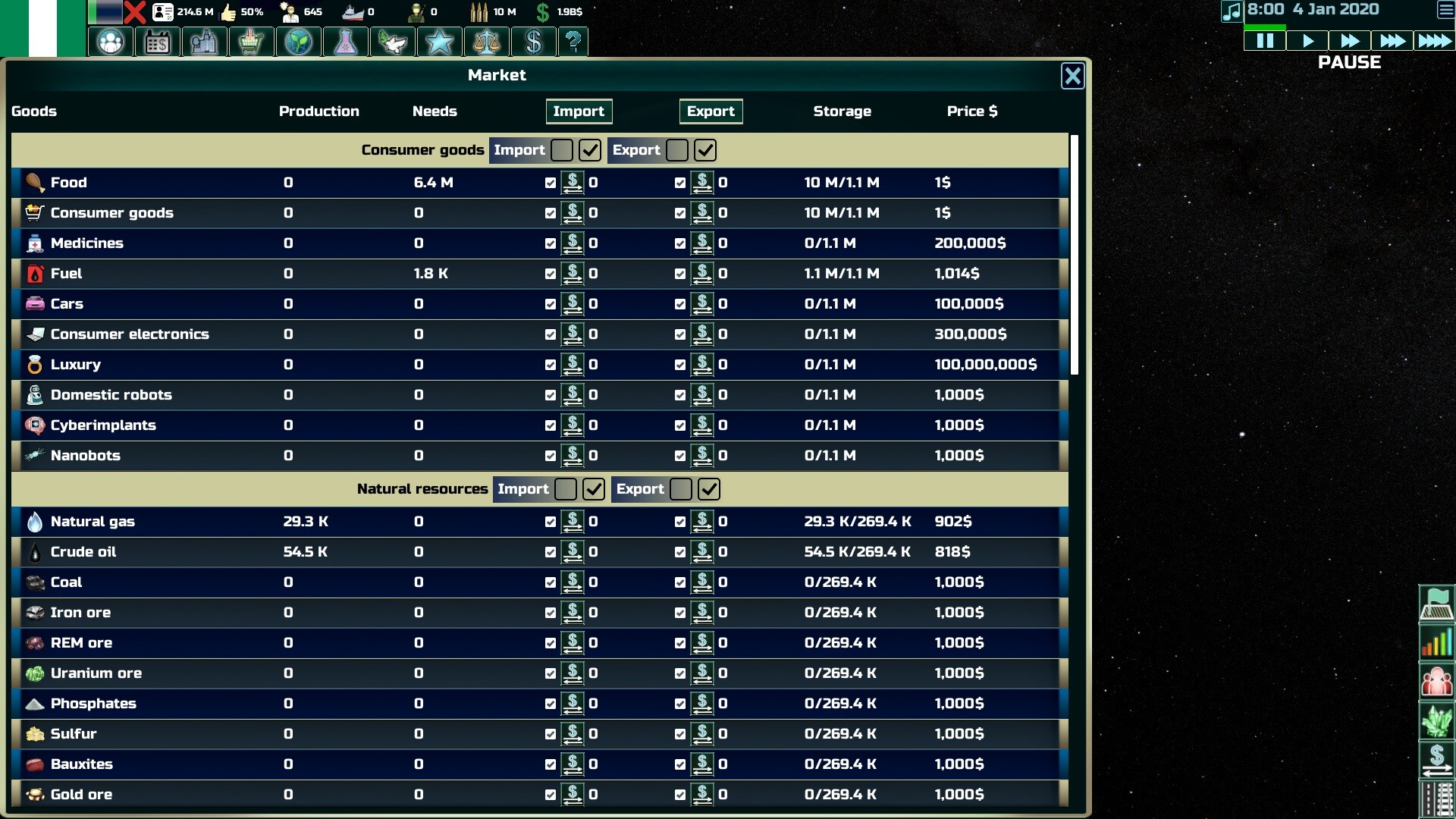The height and width of the screenshot is (819, 1456).
Task: Open the population overview icon
Action: click(x=111, y=42)
